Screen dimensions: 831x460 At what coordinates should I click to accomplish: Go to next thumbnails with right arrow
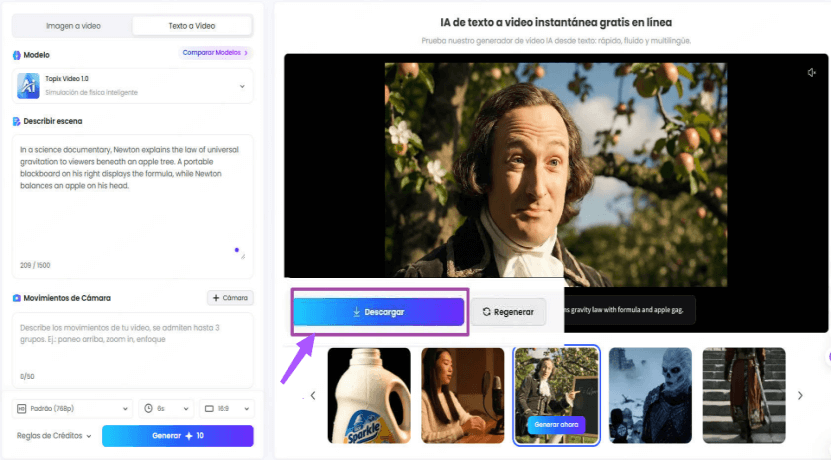tap(800, 395)
